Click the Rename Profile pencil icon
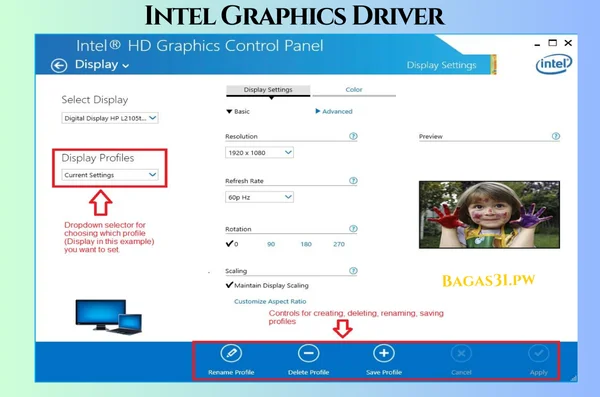 tap(231, 353)
